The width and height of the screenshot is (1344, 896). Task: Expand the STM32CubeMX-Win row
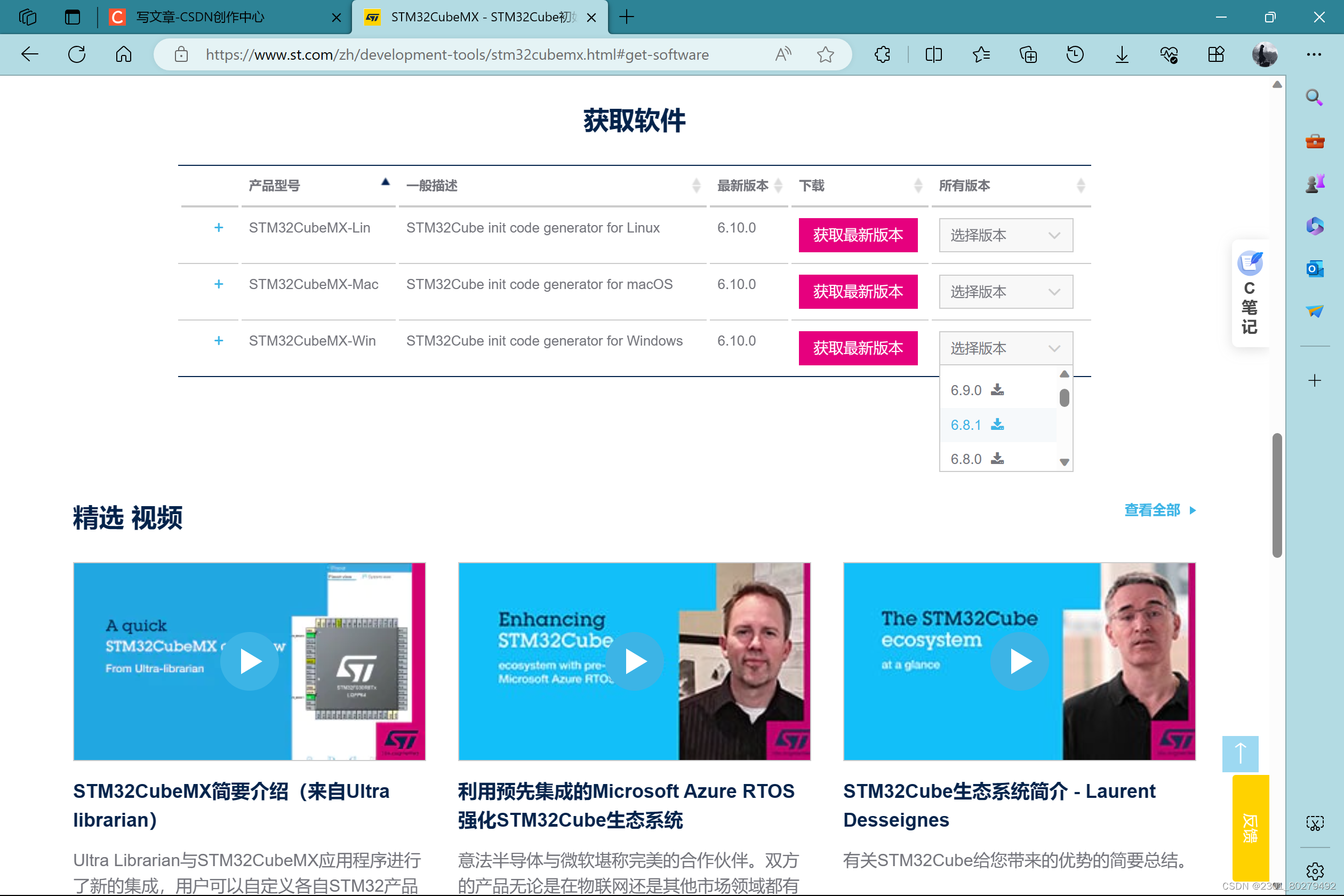coord(219,341)
